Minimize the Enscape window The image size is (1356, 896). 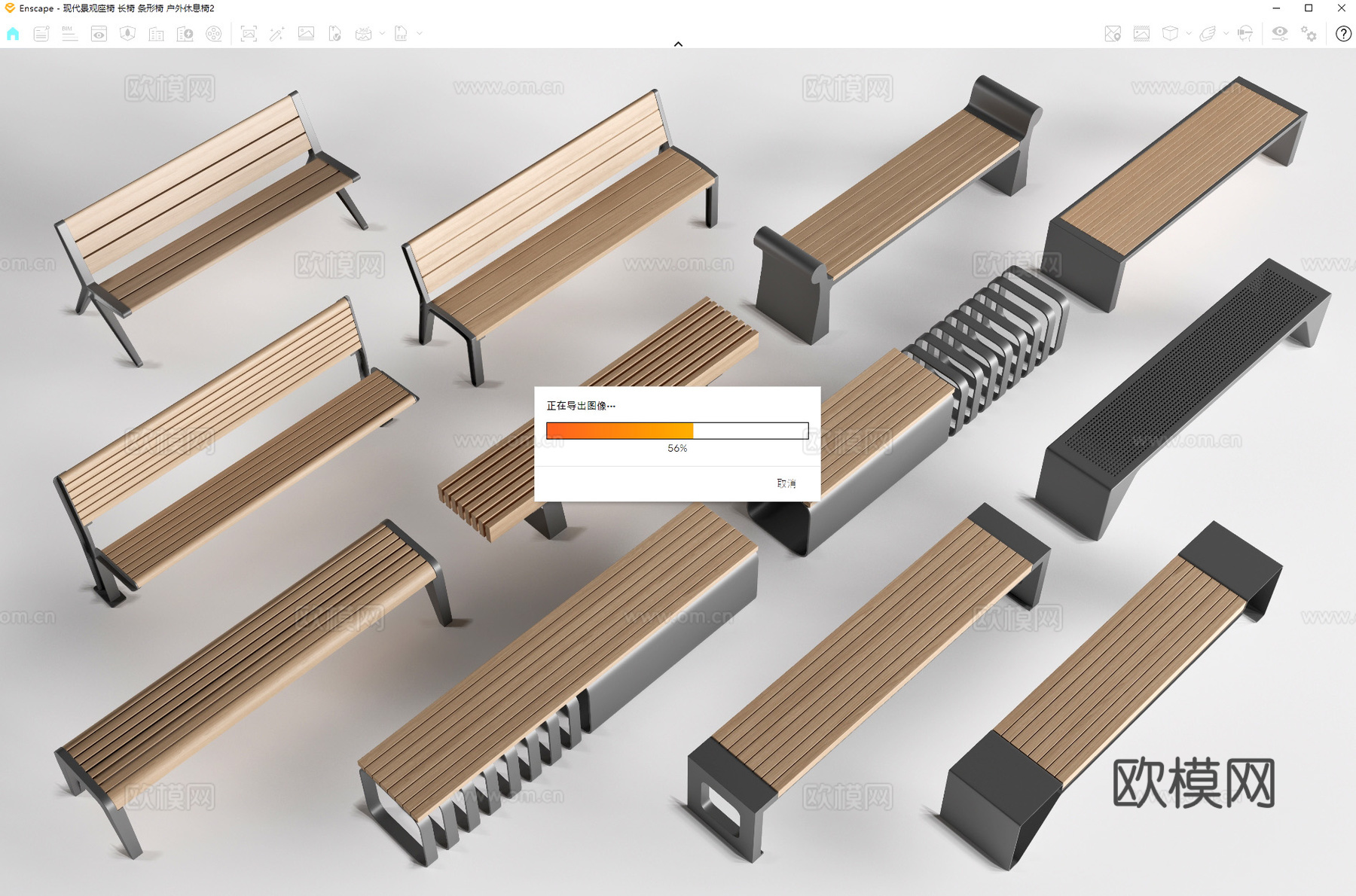pyautogui.click(x=1276, y=8)
